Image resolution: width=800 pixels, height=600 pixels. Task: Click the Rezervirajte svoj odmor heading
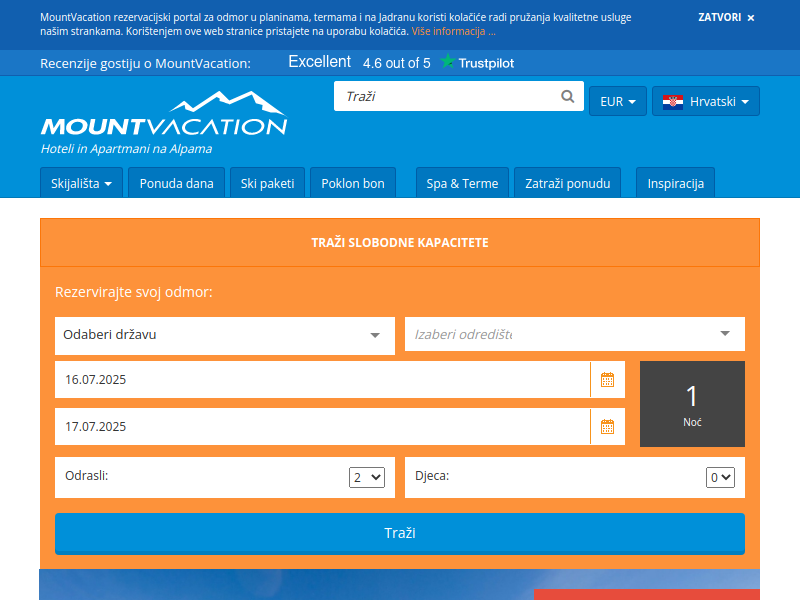pyautogui.click(x=134, y=292)
